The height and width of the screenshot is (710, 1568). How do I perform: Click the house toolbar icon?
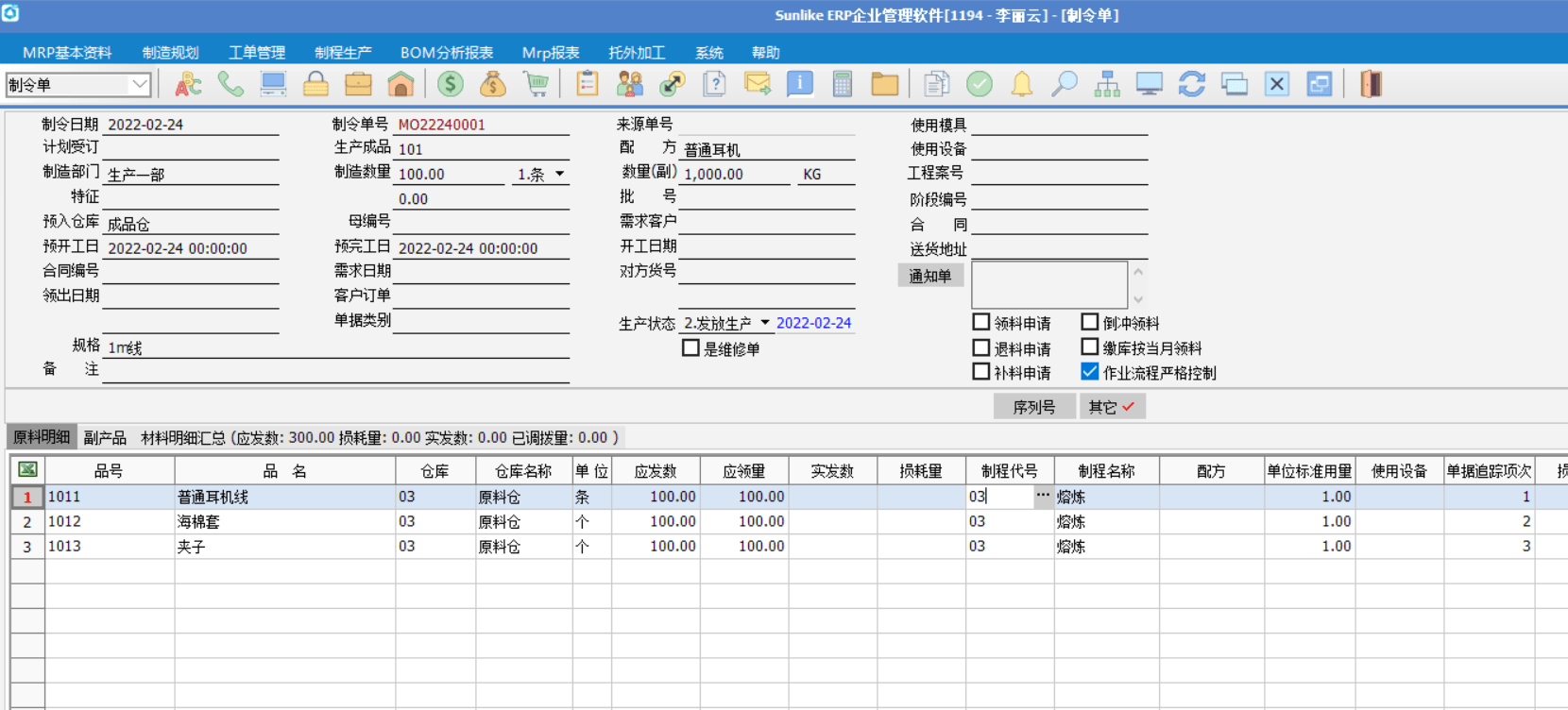point(401,84)
